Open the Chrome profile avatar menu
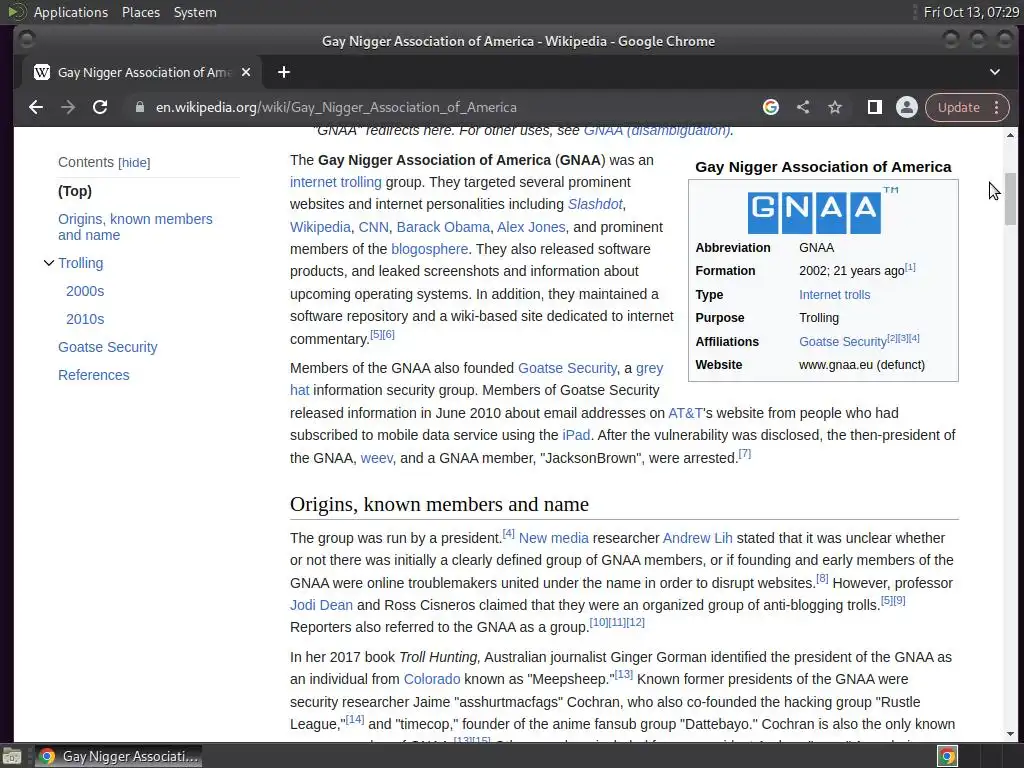This screenshot has height=768, width=1024. [906, 107]
